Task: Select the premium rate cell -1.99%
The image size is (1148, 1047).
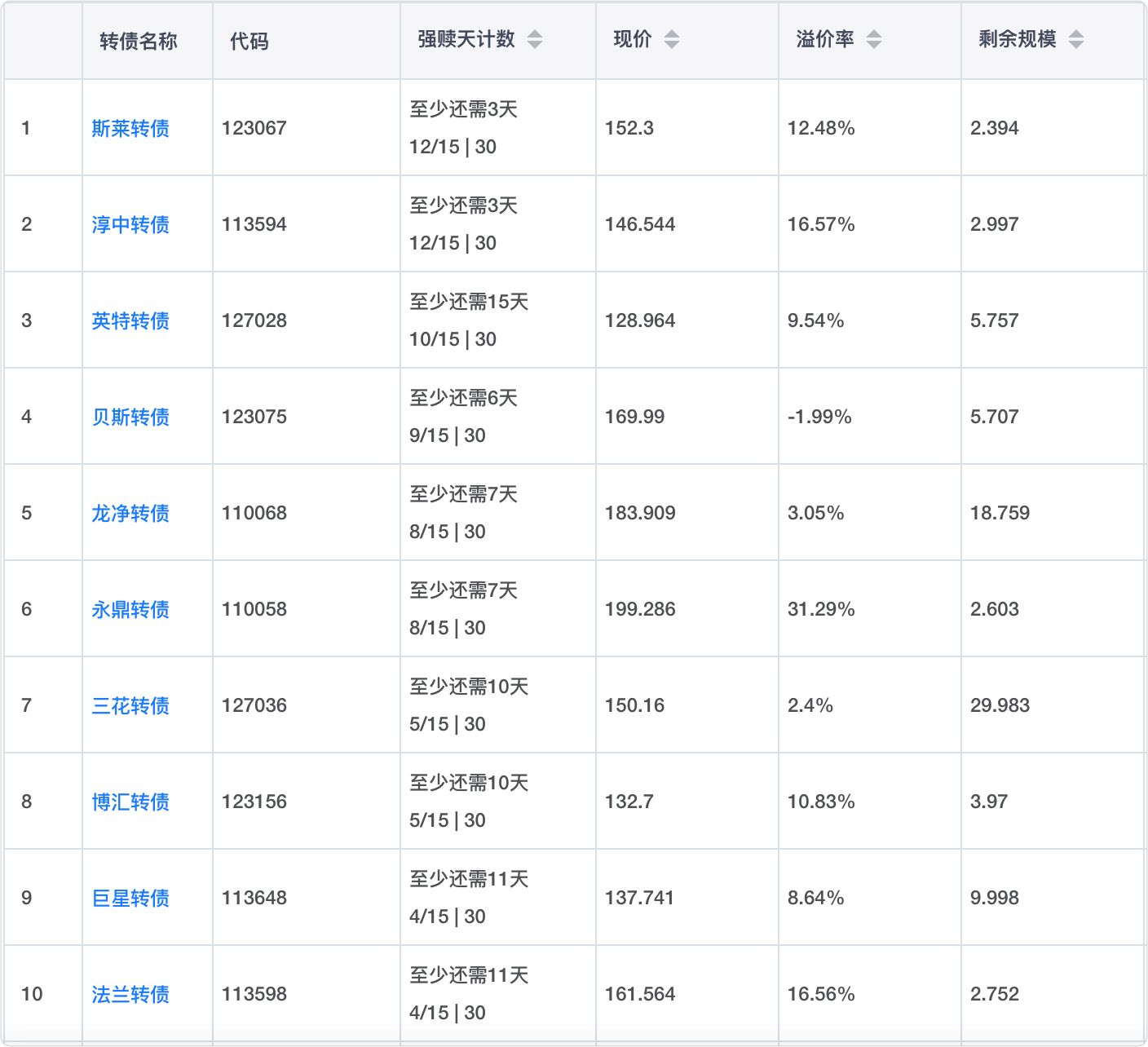Action: pos(819,417)
